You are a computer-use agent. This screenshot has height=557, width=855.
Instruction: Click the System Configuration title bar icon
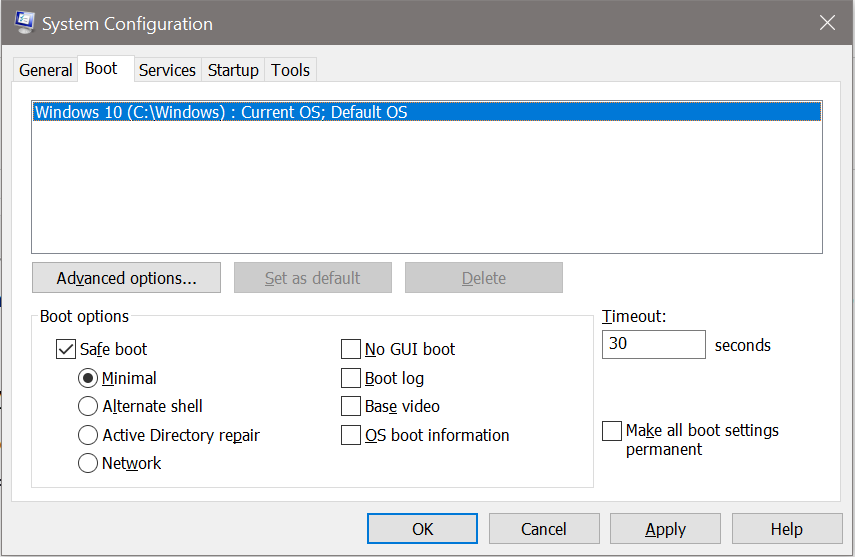pos(22,23)
